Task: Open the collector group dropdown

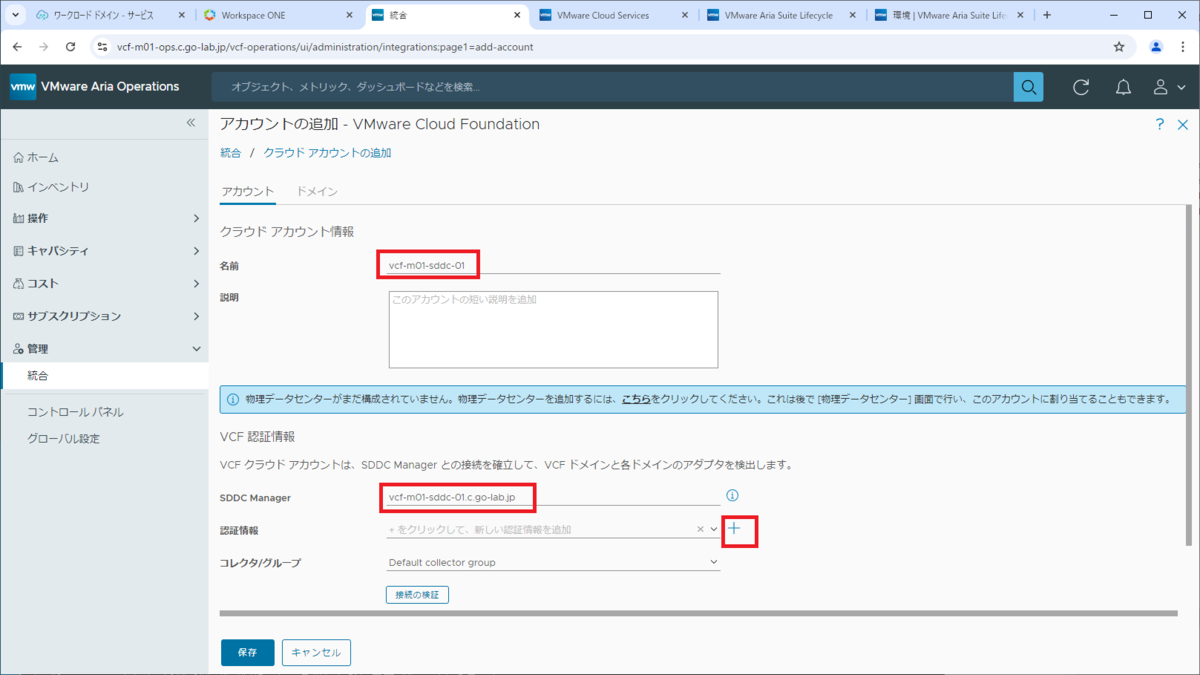Action: 553,562
